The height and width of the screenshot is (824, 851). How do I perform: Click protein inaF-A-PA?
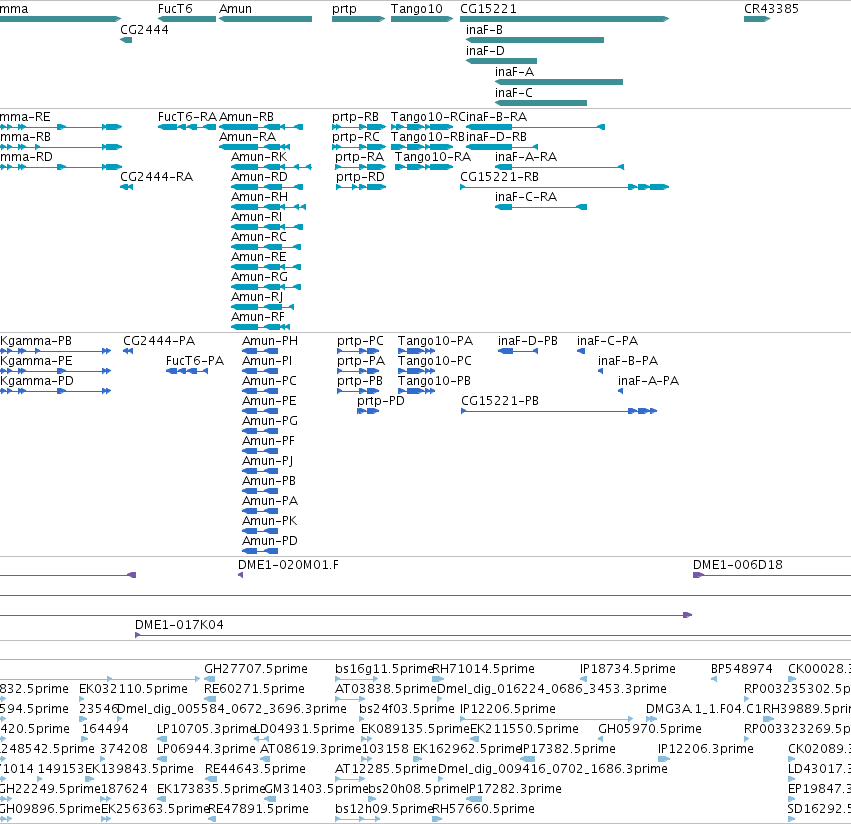(620, 391)
